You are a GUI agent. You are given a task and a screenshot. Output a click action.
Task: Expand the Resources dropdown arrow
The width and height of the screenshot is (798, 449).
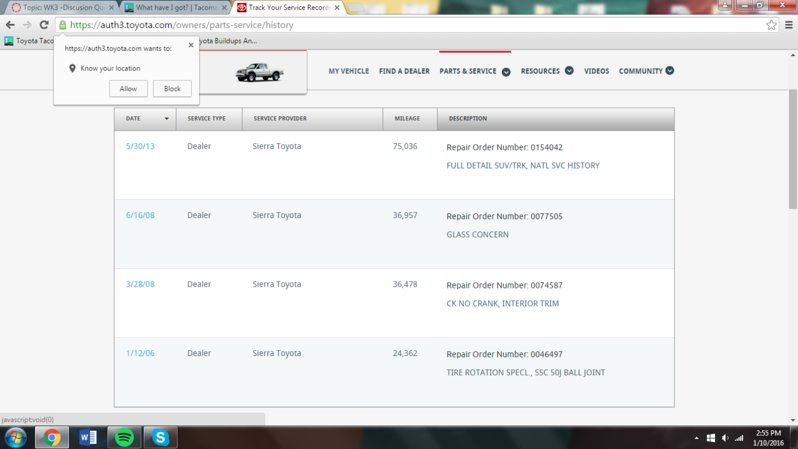(x=569, y=71)
